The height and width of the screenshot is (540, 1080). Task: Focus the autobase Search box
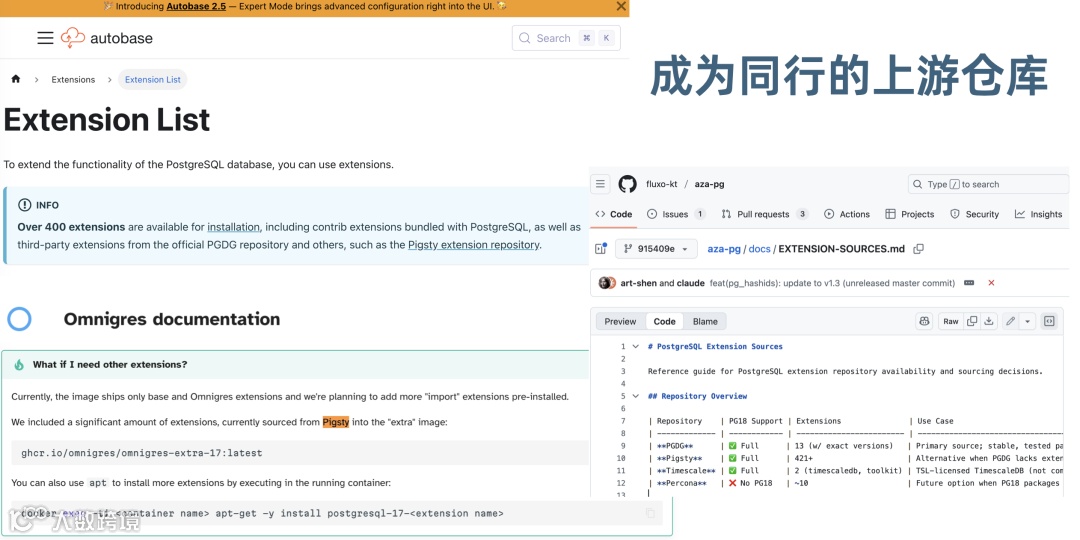[565, 38]
